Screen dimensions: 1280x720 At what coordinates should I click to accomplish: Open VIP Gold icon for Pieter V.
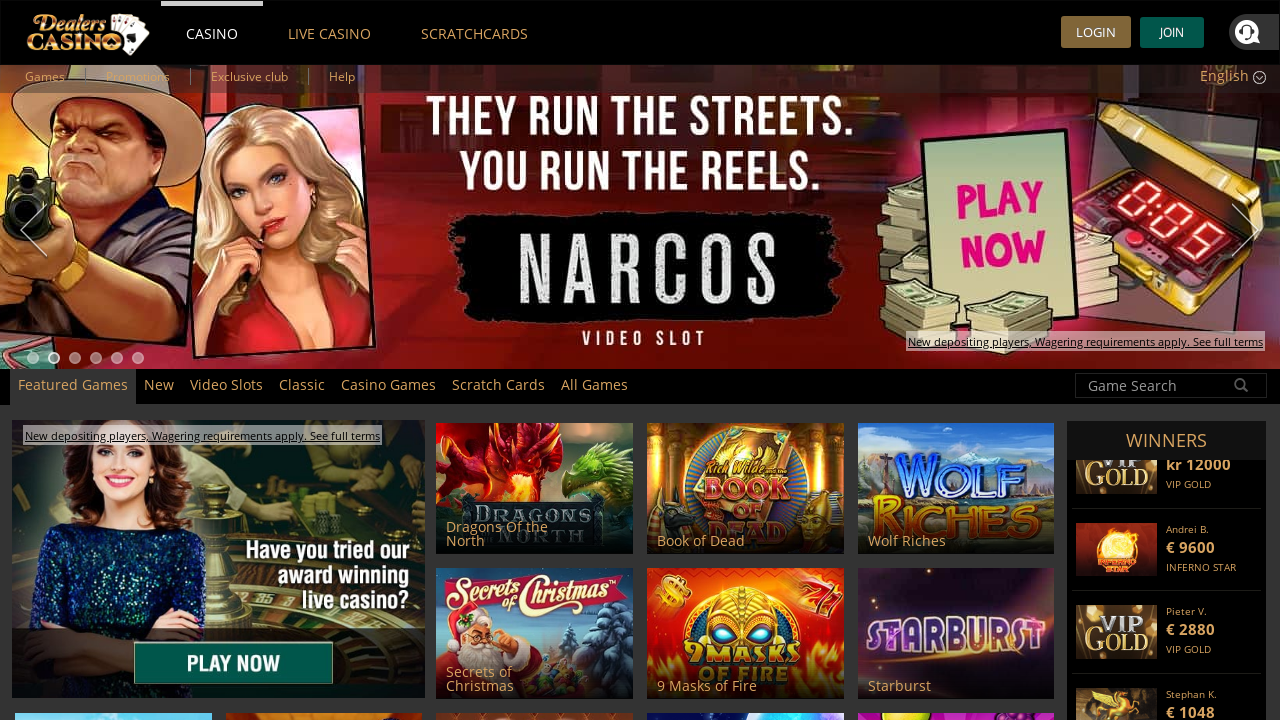point(1116,632)
